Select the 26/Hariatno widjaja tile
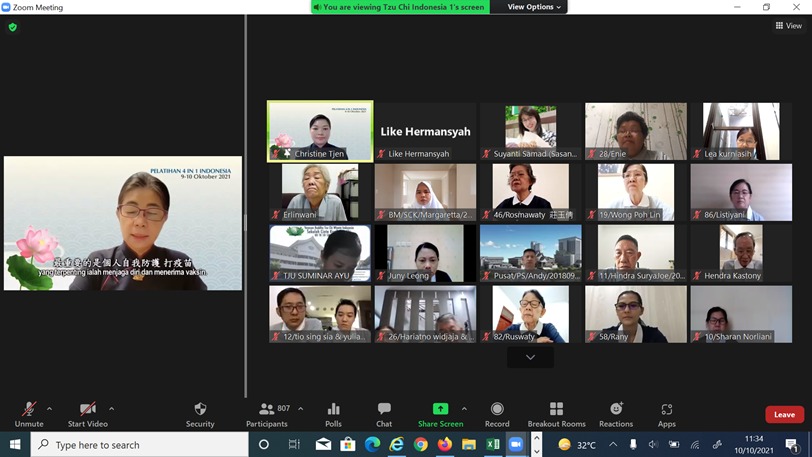 [425, 314]
